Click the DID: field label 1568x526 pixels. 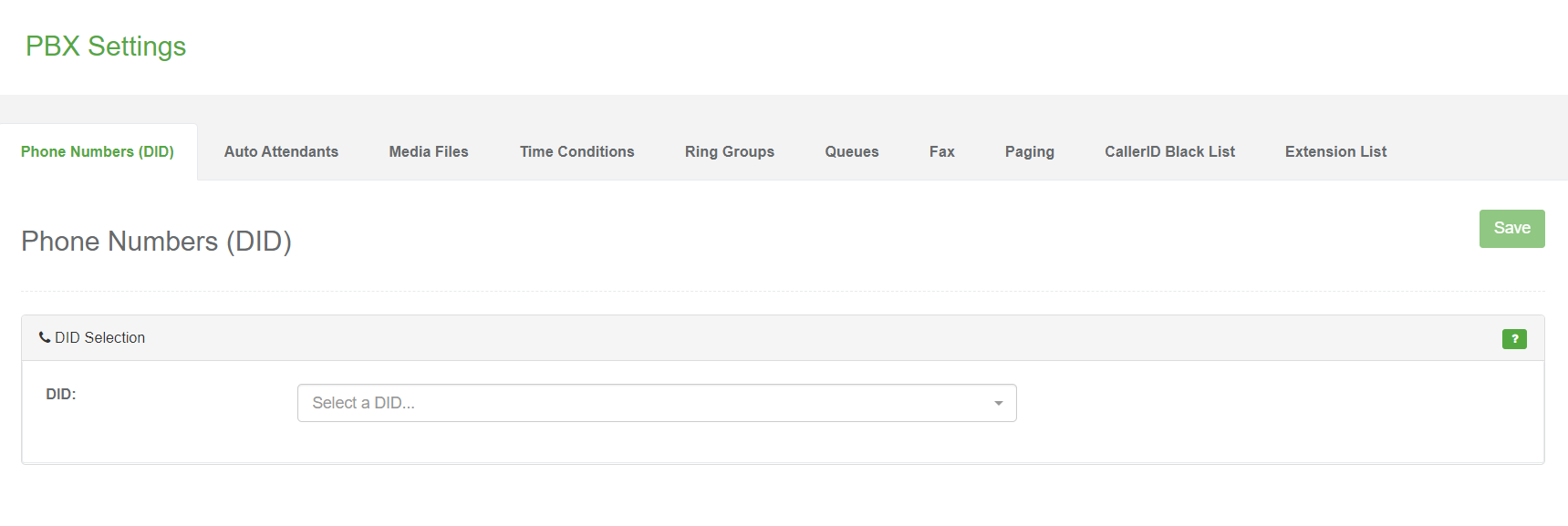click(x=61, y=394)
